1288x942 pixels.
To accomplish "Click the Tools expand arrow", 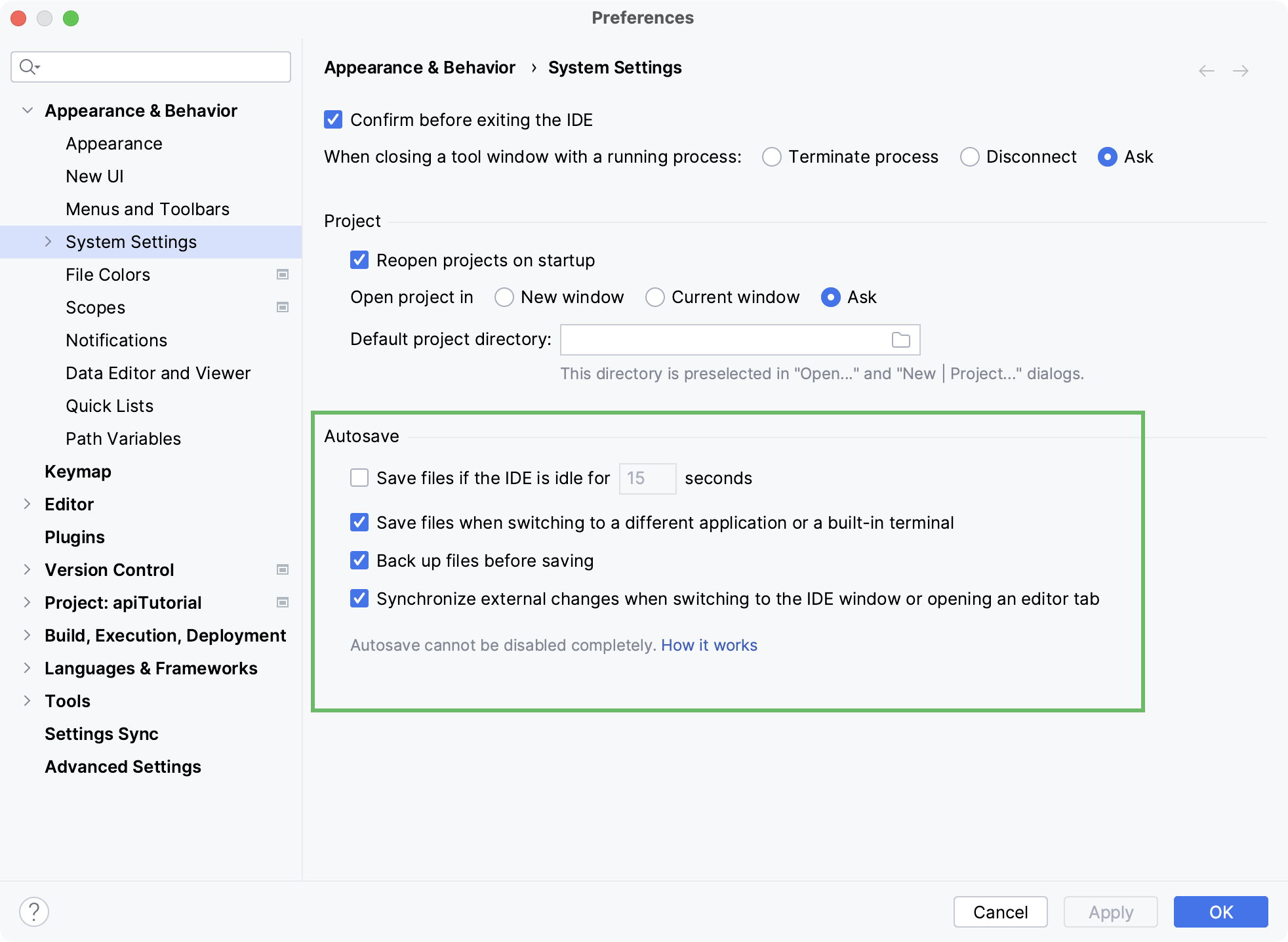I will coord(26,701).
